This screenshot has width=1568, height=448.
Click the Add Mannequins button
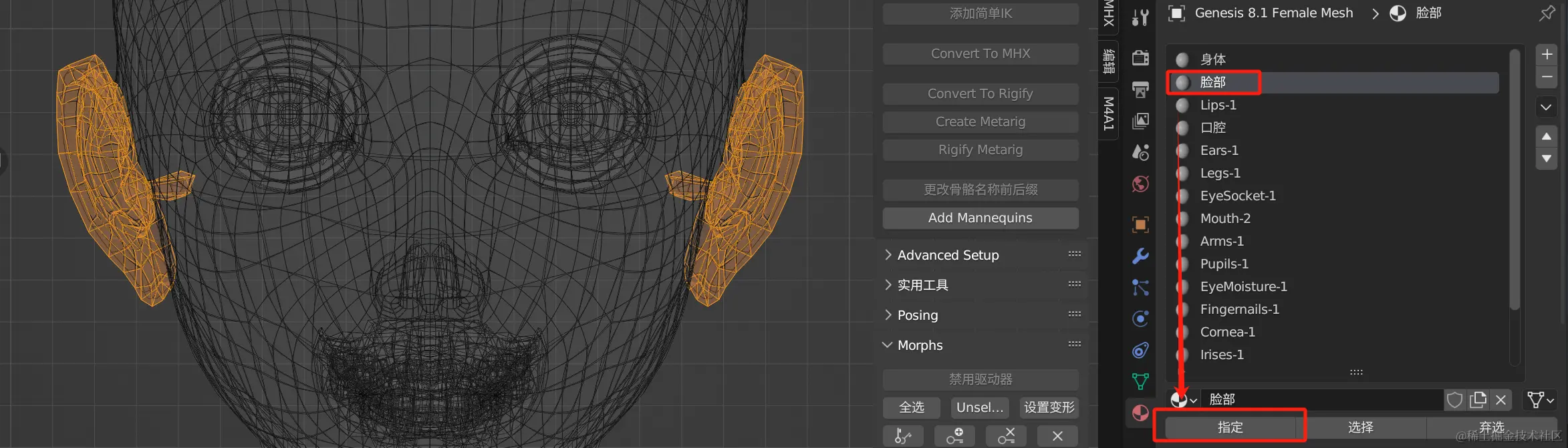pyautogui.click(x=981, y=218)
